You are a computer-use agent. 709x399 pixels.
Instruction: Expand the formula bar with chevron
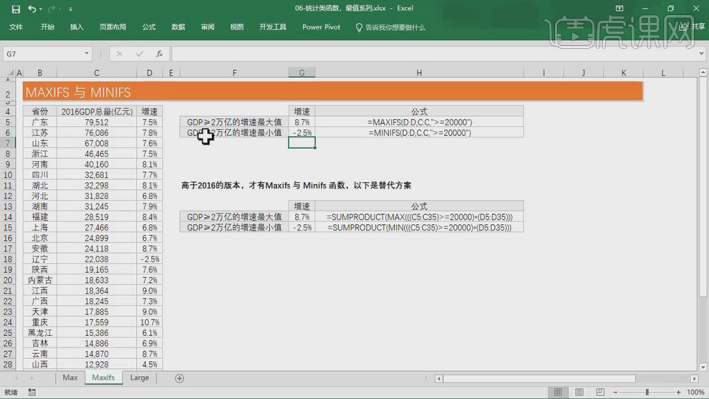[701, 53]
